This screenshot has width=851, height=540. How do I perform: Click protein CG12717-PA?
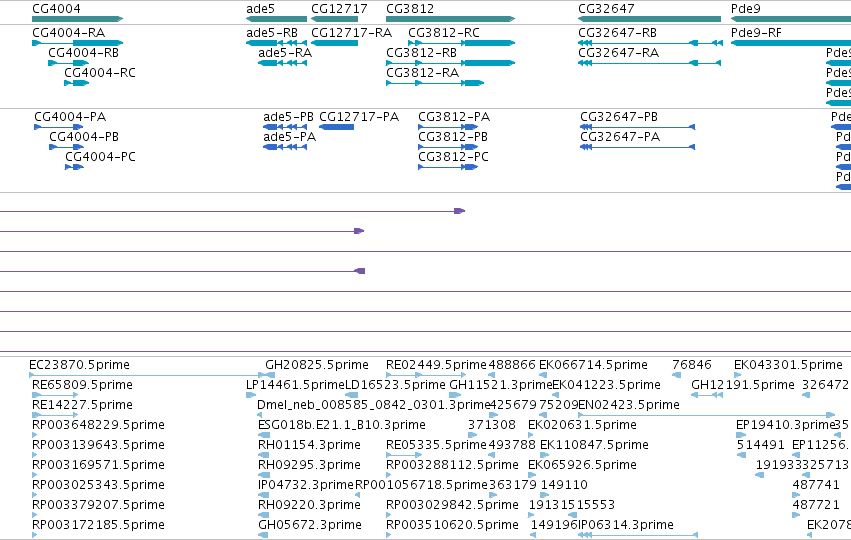tap(359, 117)
